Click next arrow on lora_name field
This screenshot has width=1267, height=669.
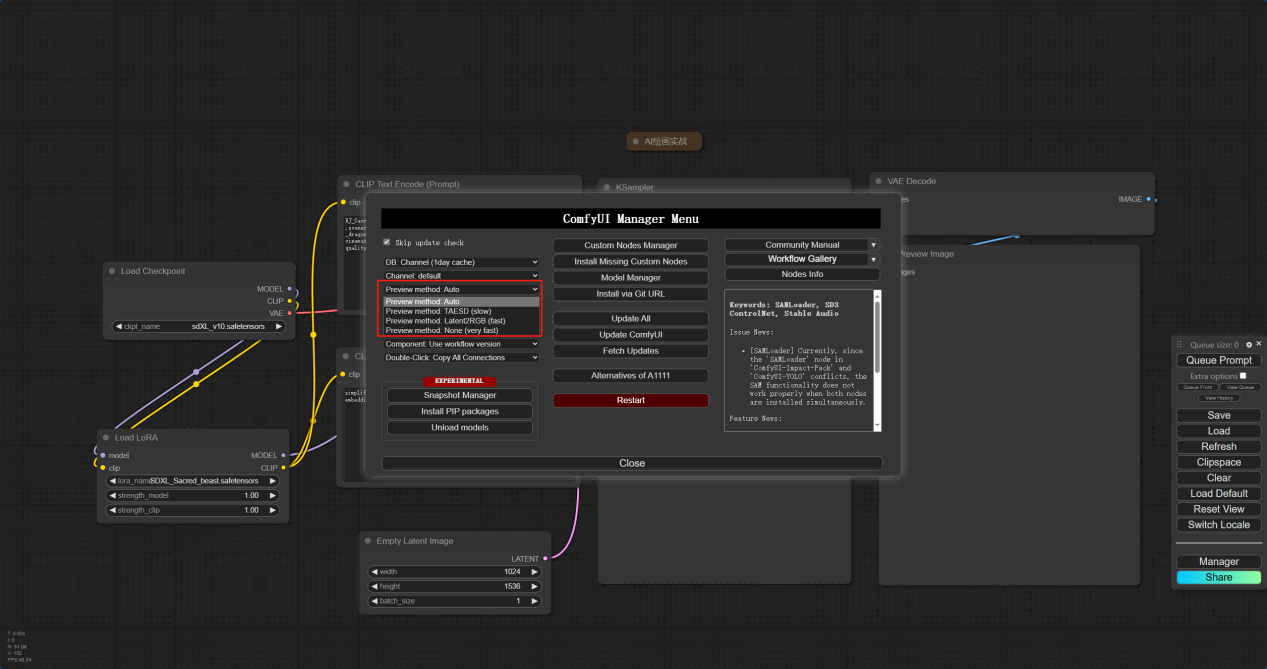point(272,480)
